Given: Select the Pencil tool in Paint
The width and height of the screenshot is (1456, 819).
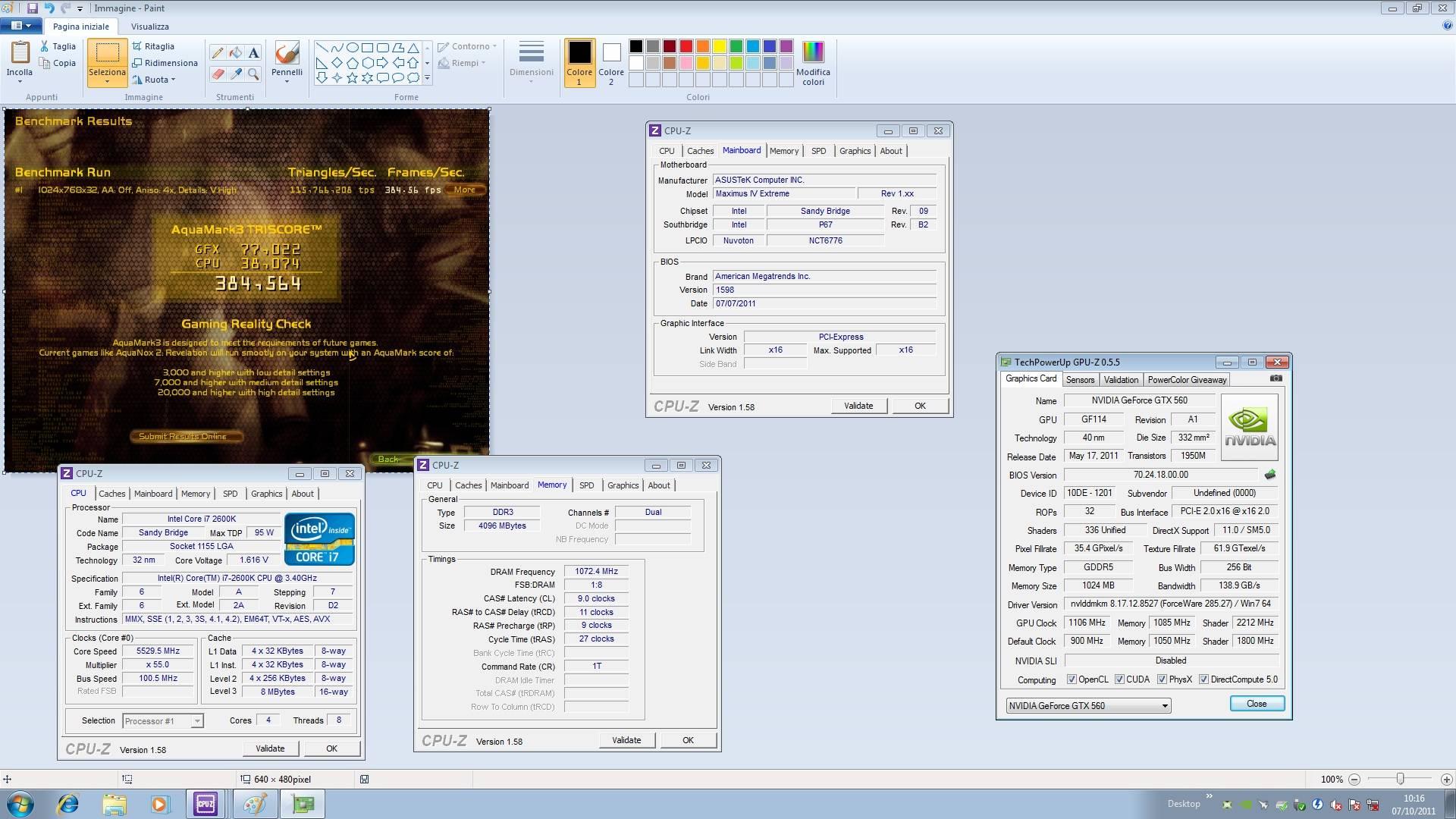Looking at the screenshot, I should tap(218, 53).
